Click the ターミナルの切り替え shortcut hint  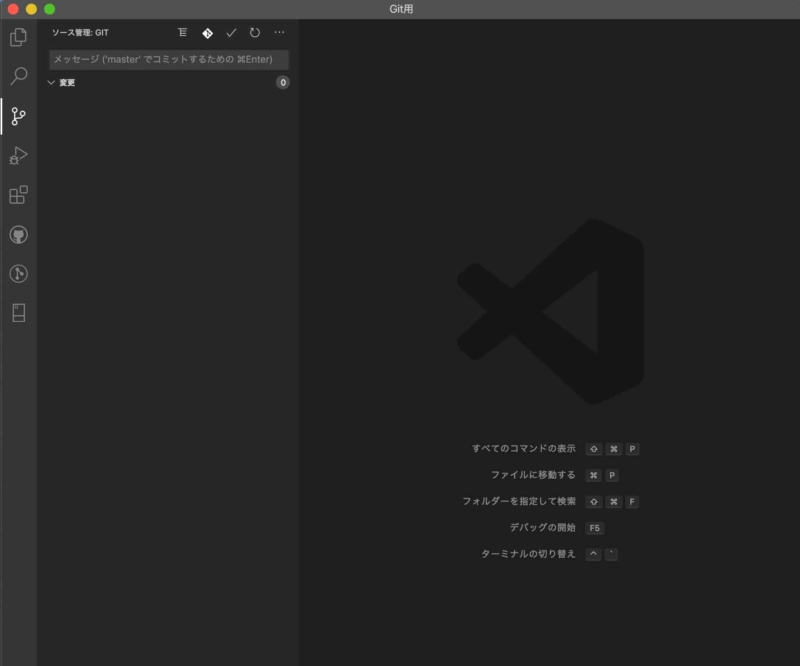pos(528,554)
